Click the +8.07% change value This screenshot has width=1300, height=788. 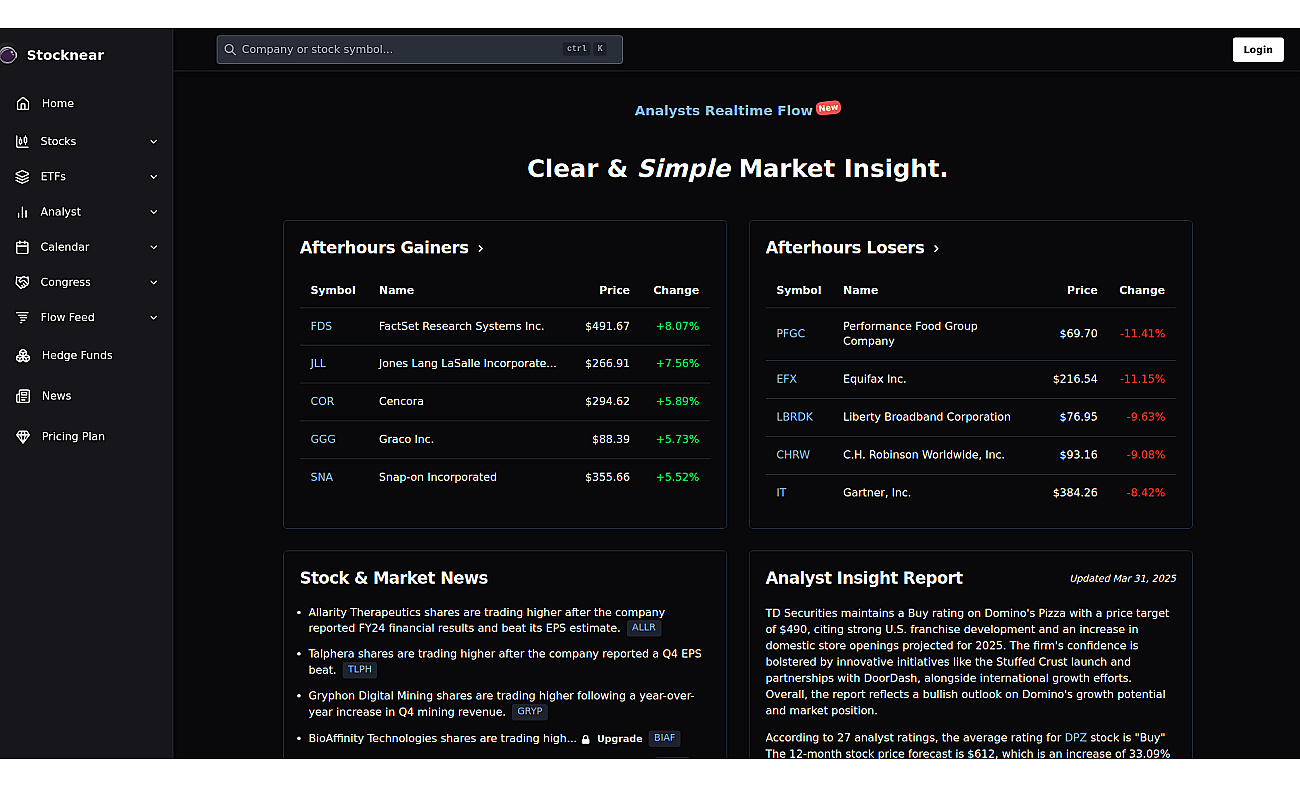(678, 326)
